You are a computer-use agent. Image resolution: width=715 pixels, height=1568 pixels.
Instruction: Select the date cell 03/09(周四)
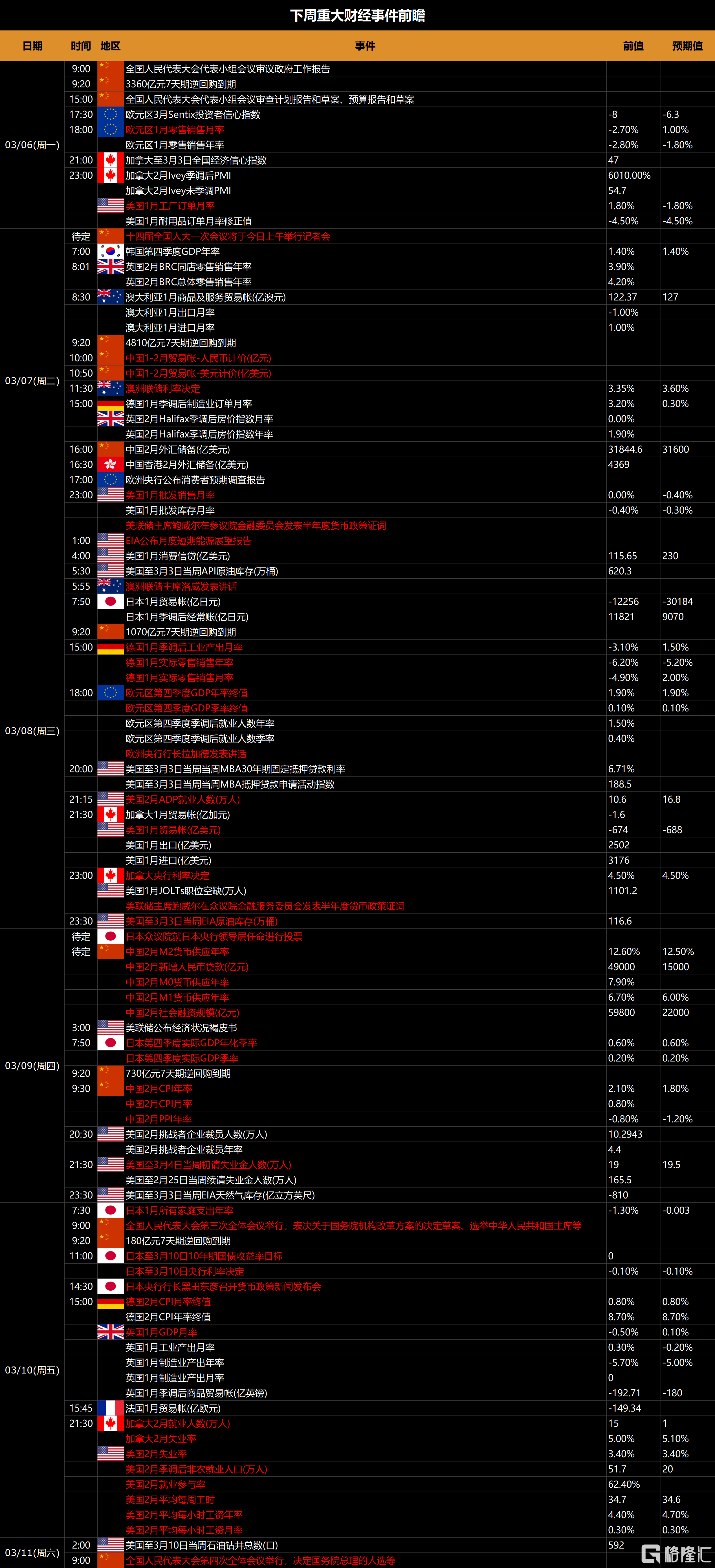(32, 1066)
